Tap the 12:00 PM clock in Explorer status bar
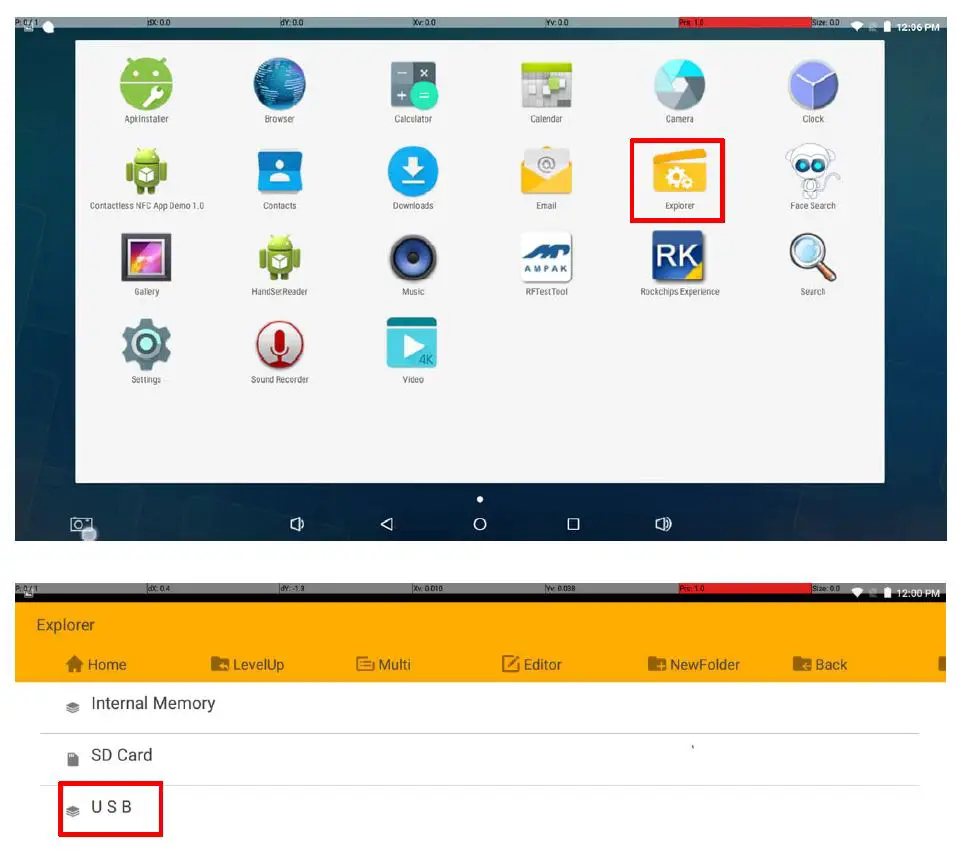 click(x=918, y=593)
